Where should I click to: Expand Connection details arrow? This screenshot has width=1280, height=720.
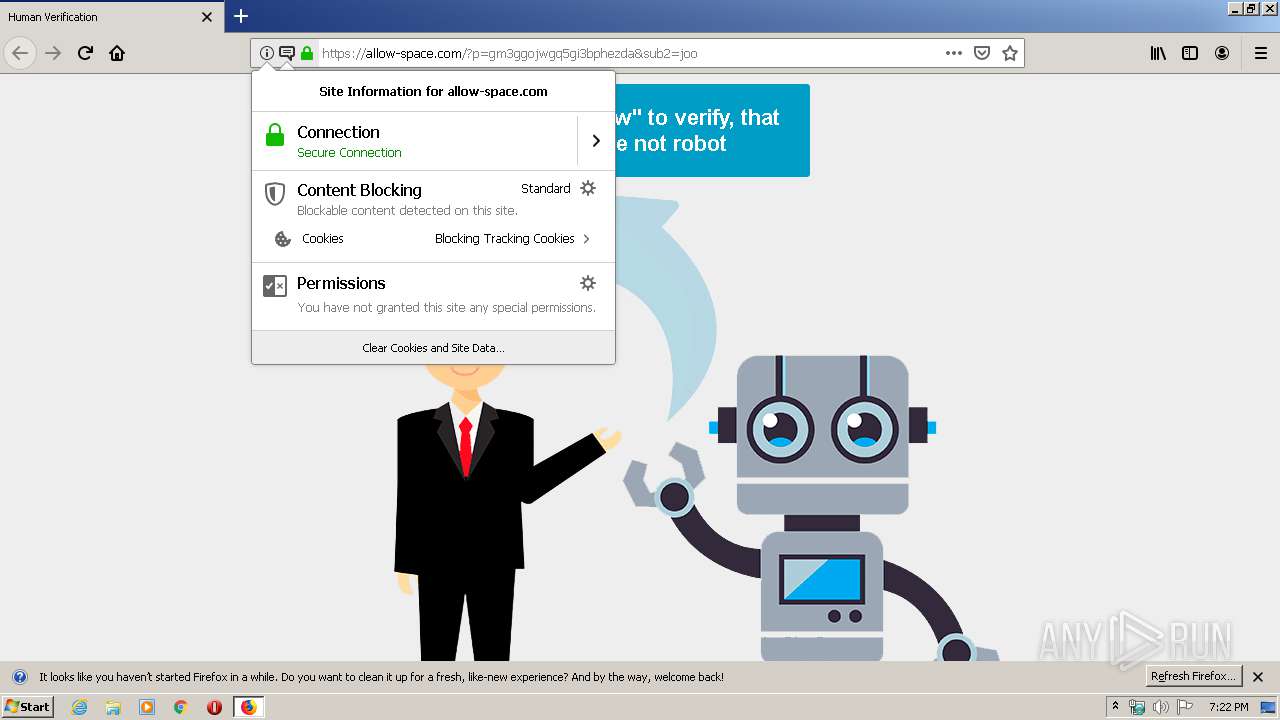pyautogui.click(x=596, y=141)
